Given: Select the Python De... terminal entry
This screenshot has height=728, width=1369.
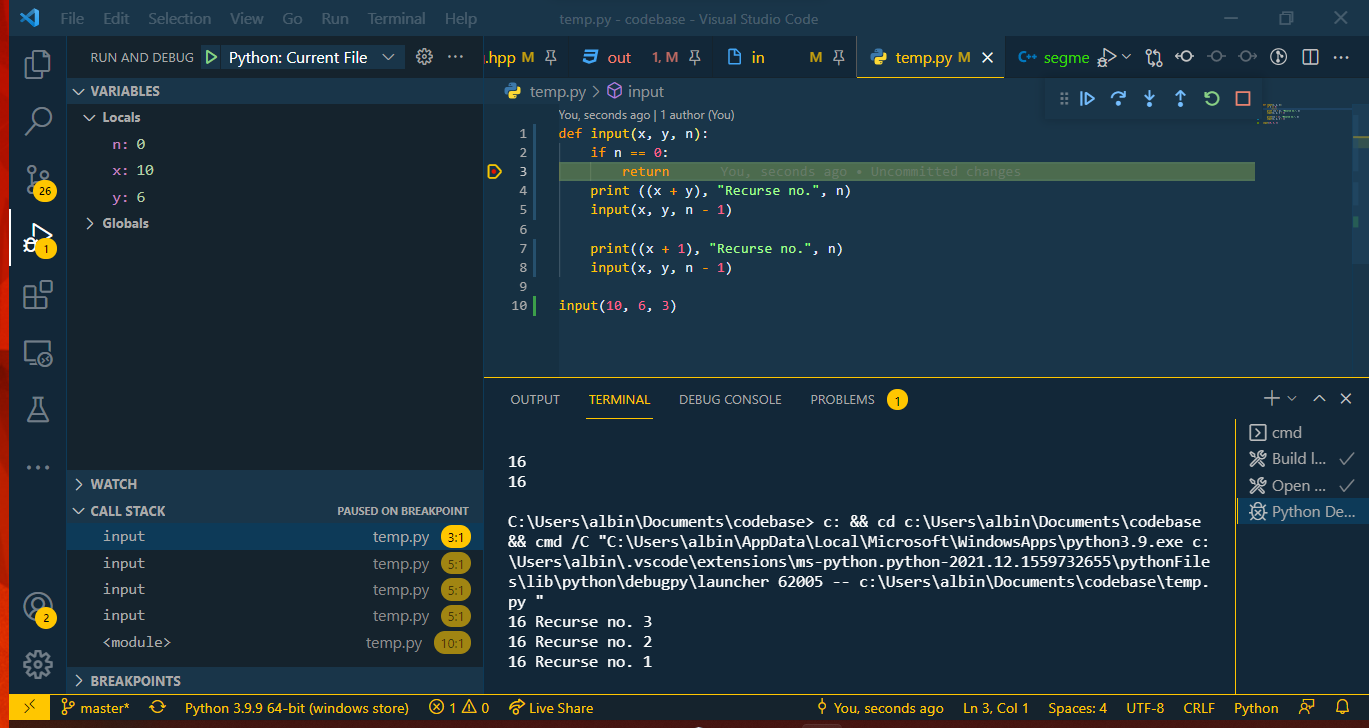Looking at the screenshot, I should tap(1301, 512).
